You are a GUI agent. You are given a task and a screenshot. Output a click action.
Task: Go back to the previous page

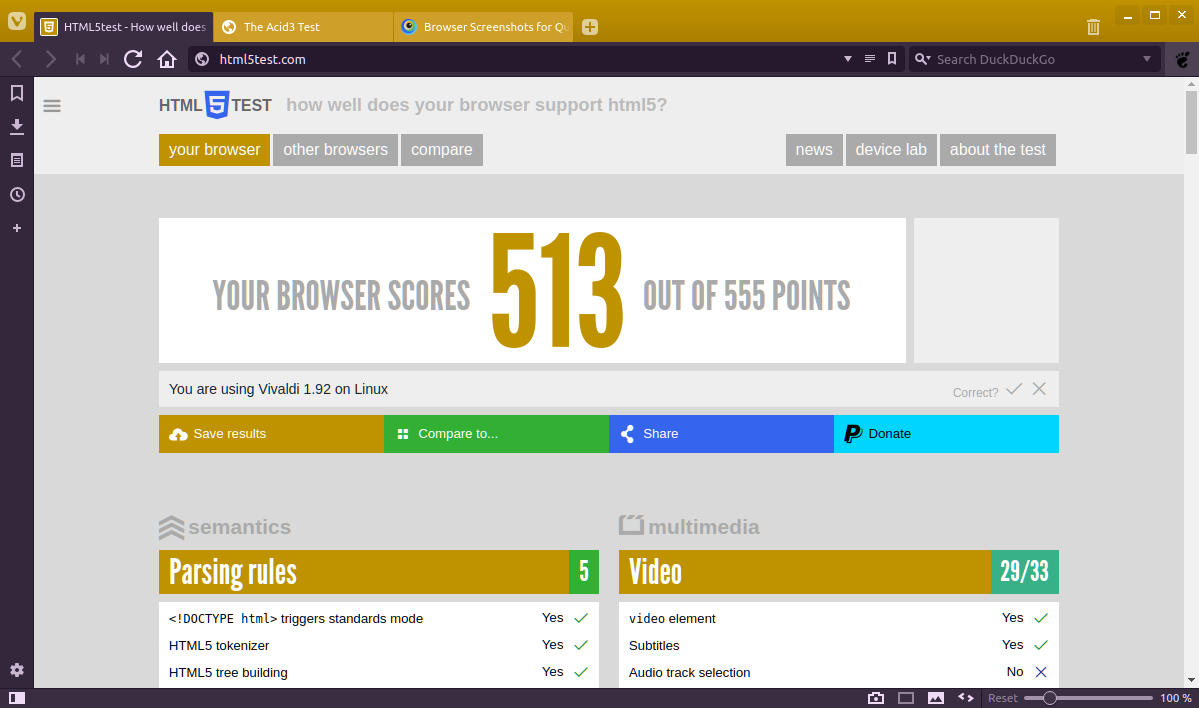coord(17,59)
